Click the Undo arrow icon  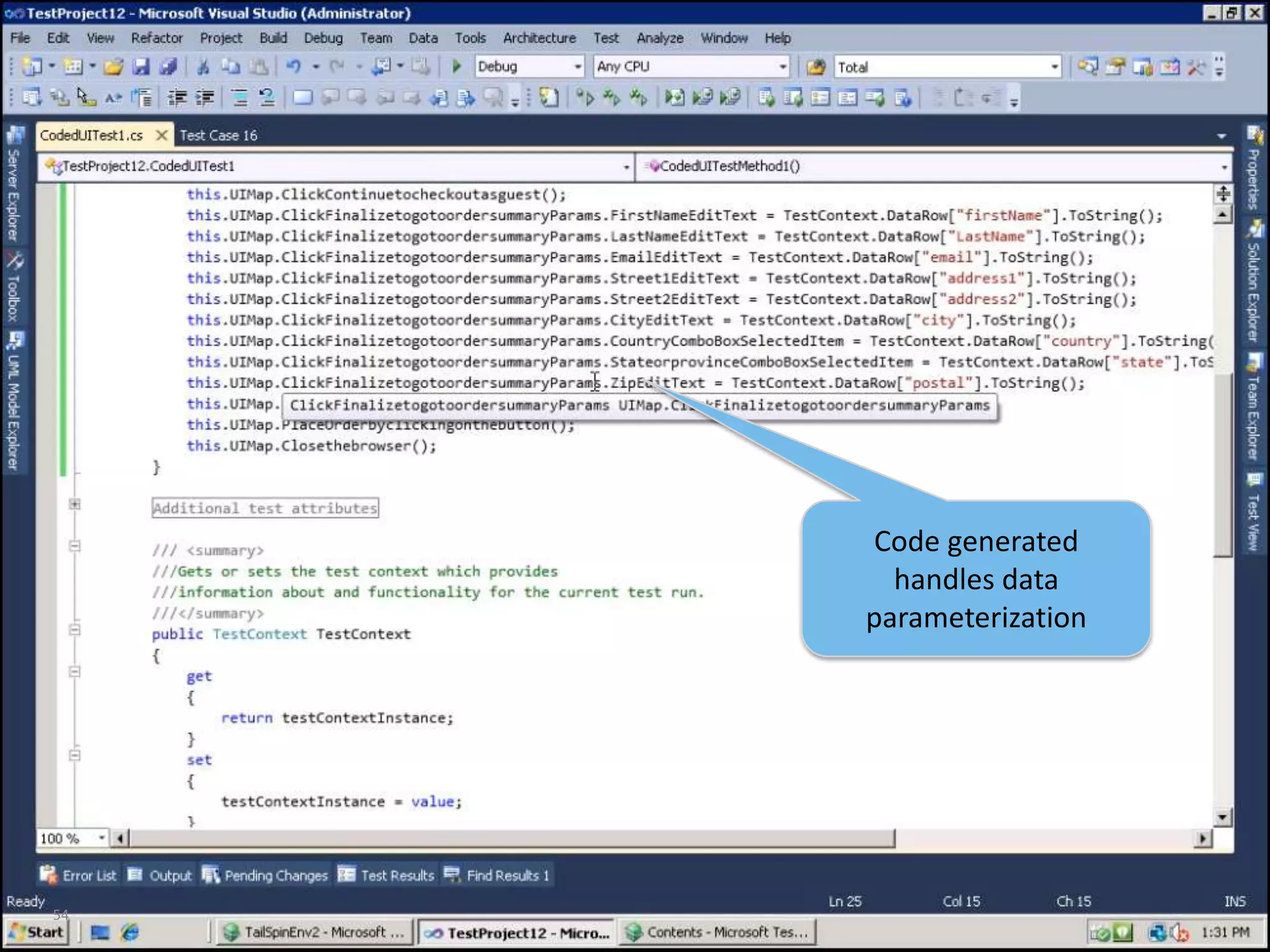point(293,66)
